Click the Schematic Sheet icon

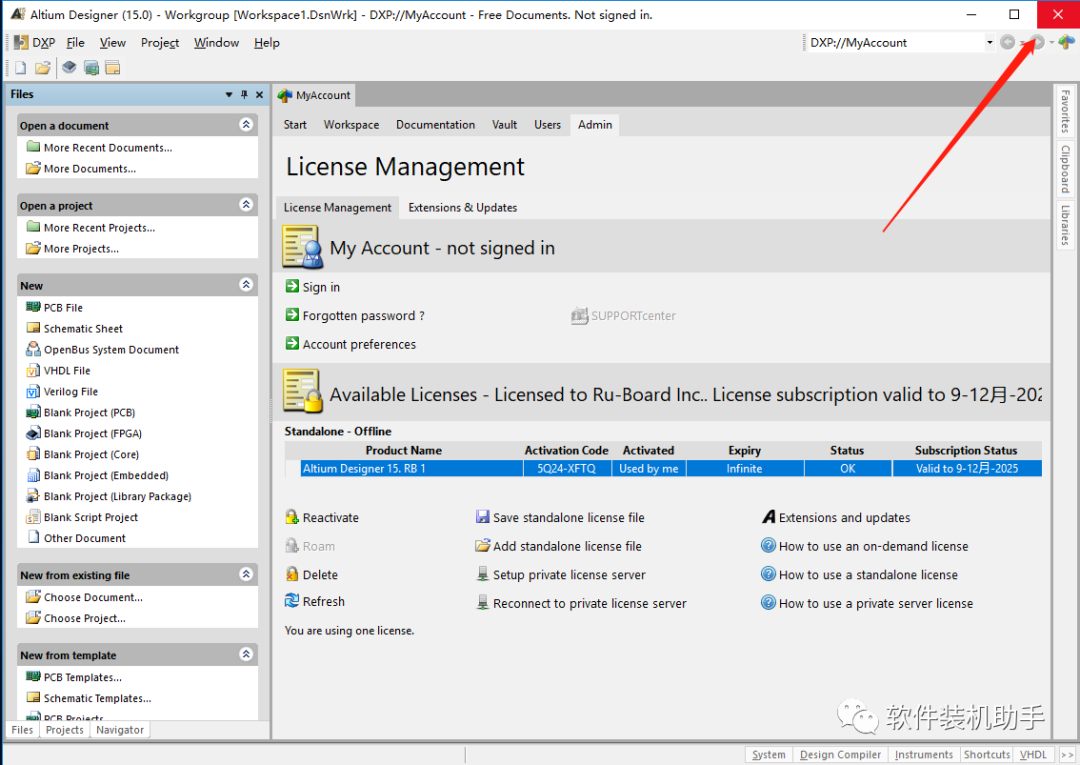33,328
